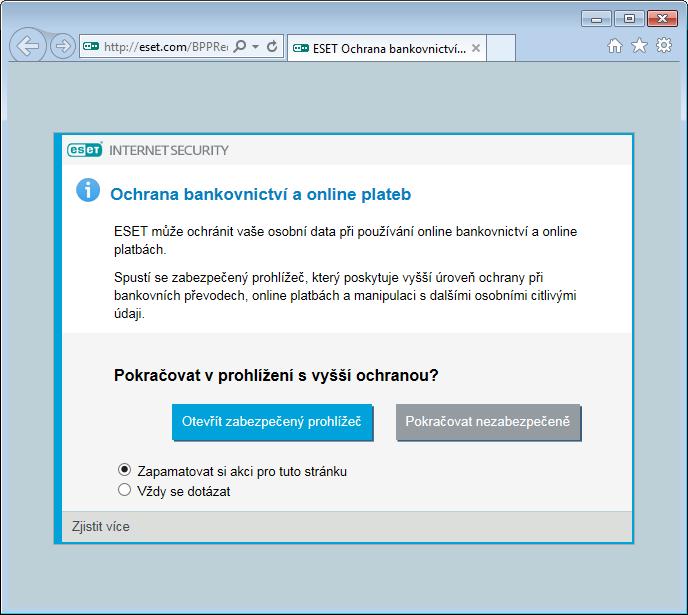Click the ESET site icon in address bar

(x=91, y=46)
